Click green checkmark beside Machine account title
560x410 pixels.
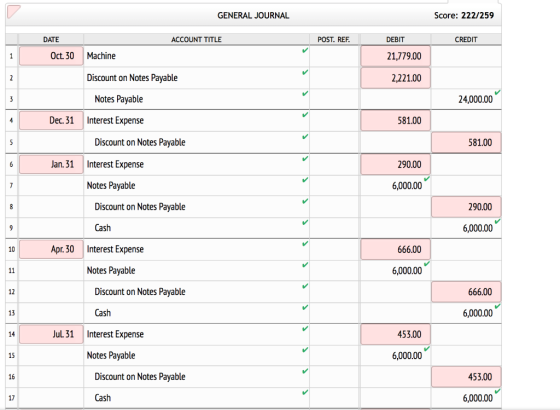coord(305,51)
